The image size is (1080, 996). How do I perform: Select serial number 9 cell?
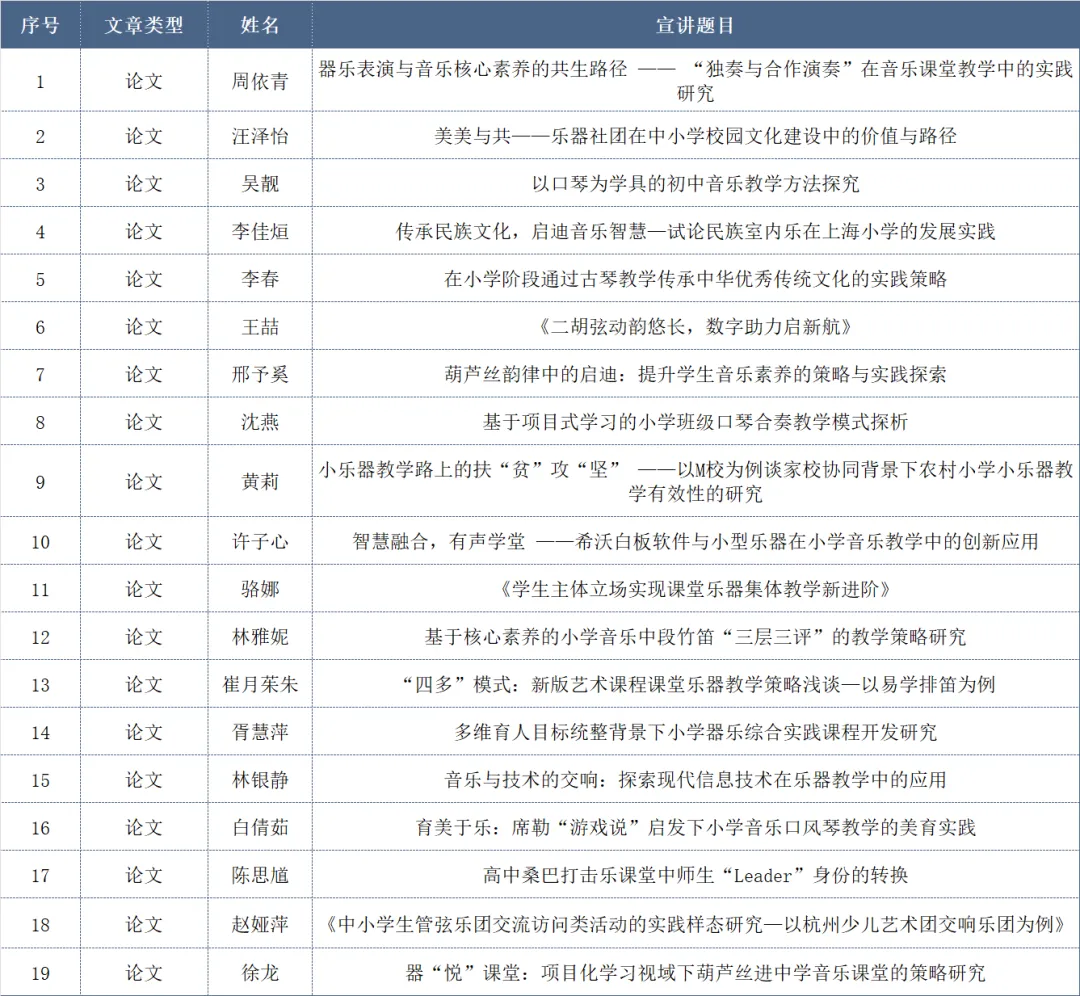coord(40,482)
